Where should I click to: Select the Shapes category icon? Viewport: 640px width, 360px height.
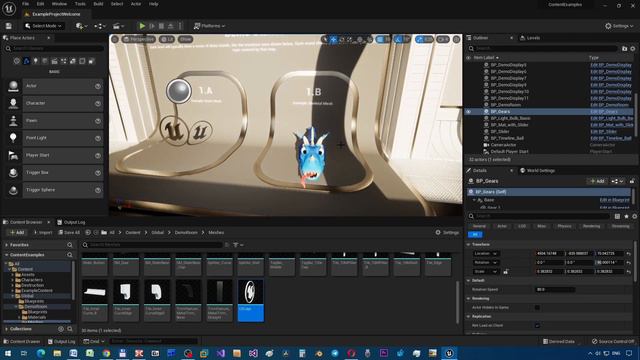pos(45,61)
